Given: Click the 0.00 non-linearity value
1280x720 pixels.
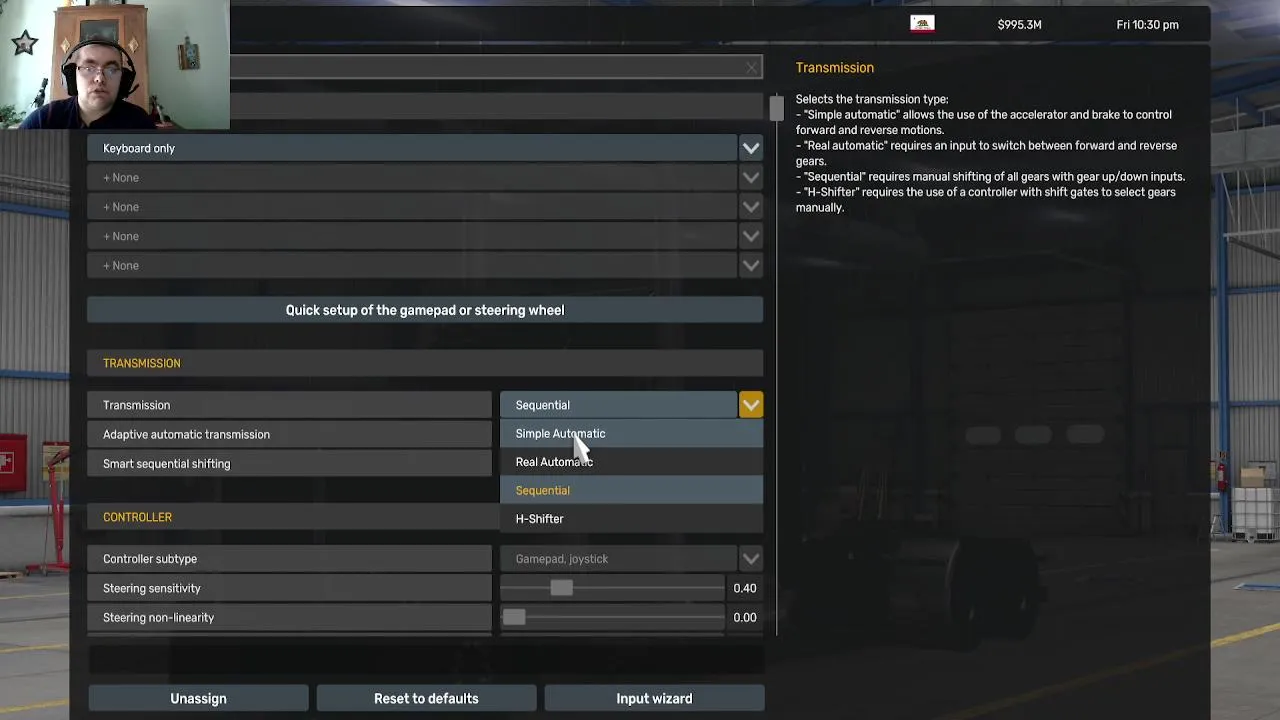Looking at the screenshot, I should coord(744,617).
